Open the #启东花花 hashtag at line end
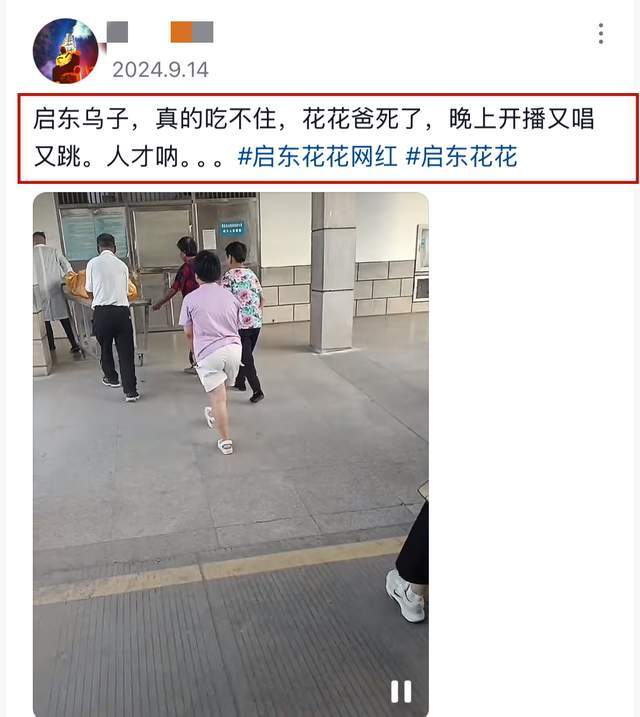 tap(462, 156)
